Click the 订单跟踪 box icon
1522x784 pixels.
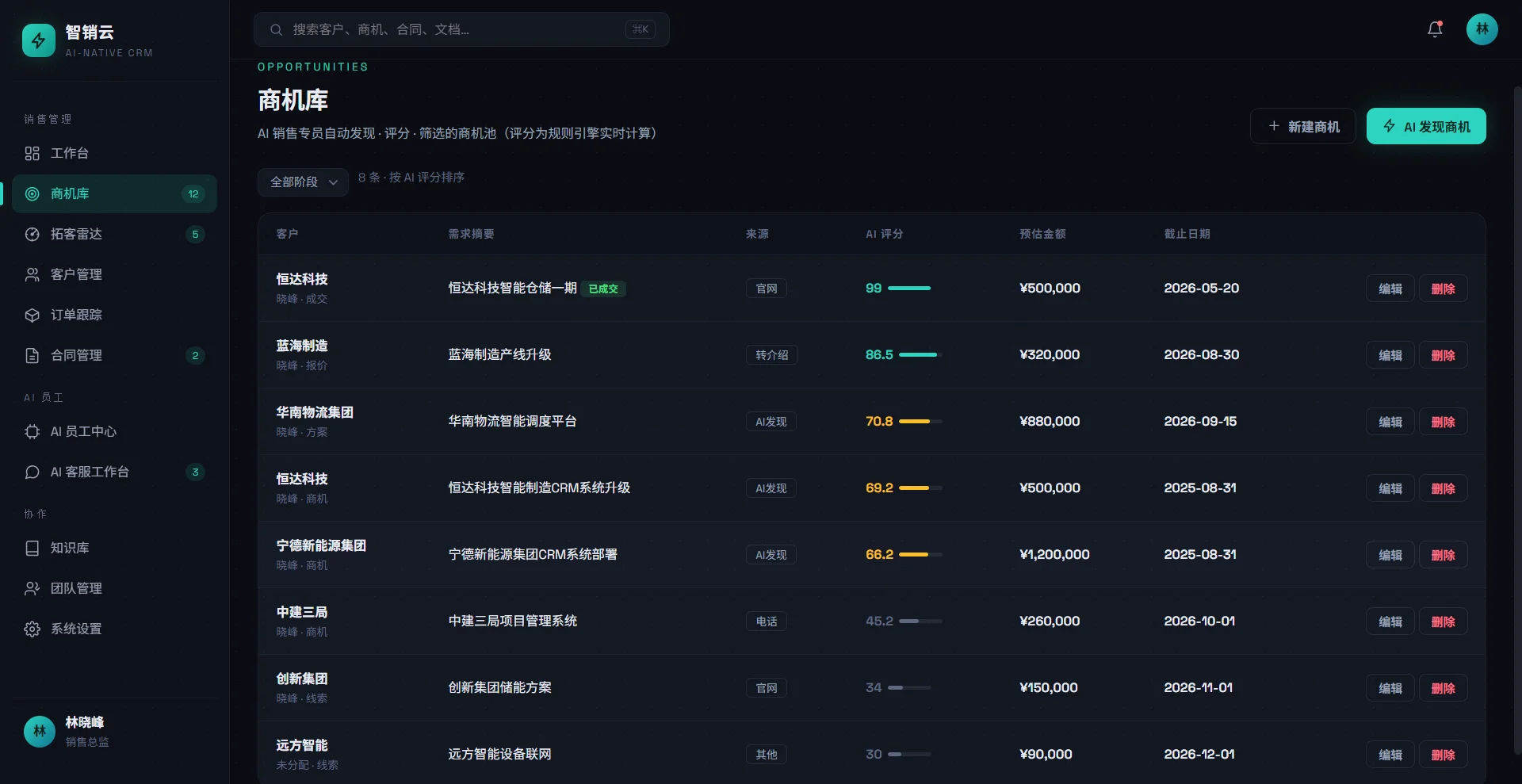click(x=33, y=315)
